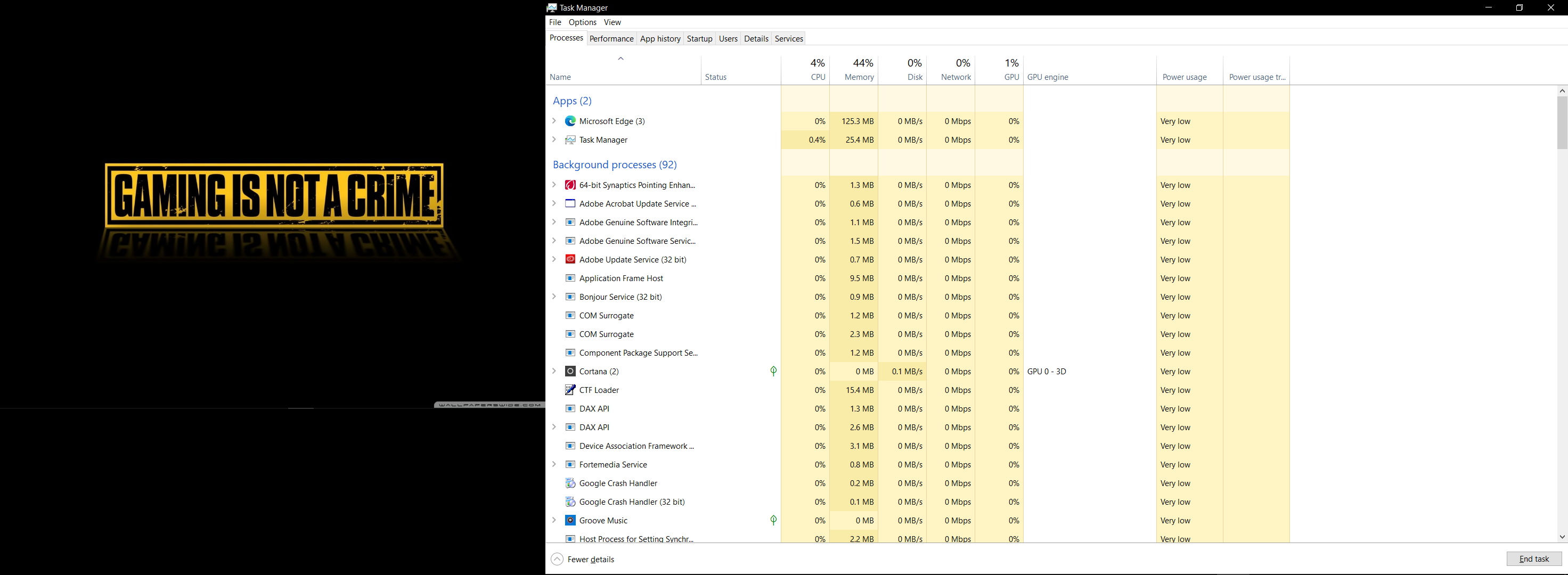
Task: Click the CTF Loader pen icon
Action: click(x=570, y=390)
